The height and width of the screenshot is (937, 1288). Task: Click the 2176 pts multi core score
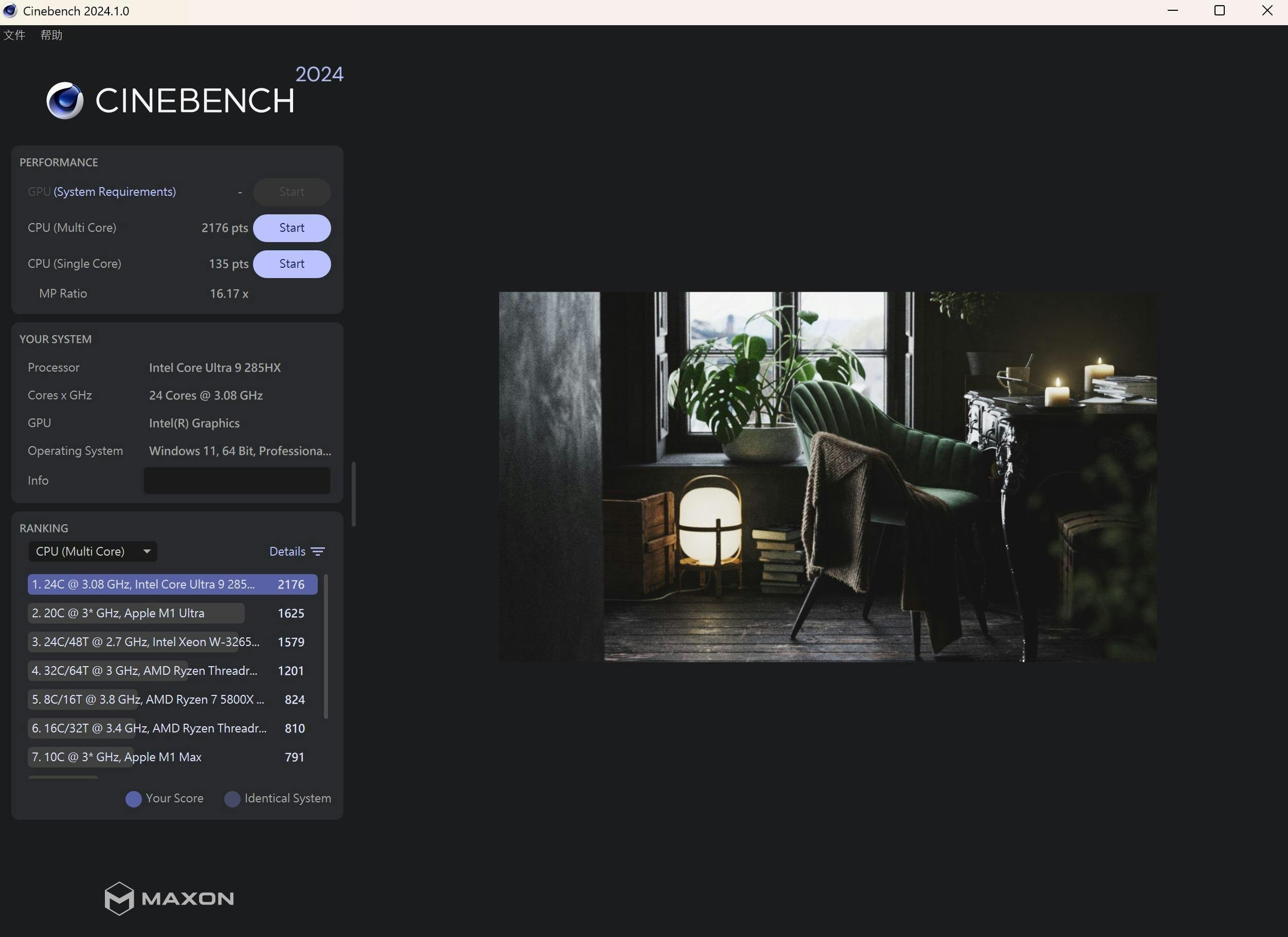click(225, 228)
